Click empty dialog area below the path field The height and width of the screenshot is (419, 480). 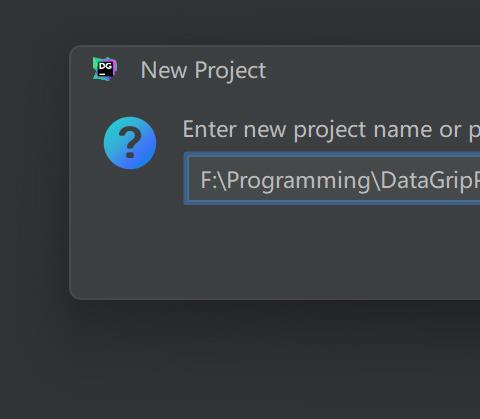tap(300, 250)
